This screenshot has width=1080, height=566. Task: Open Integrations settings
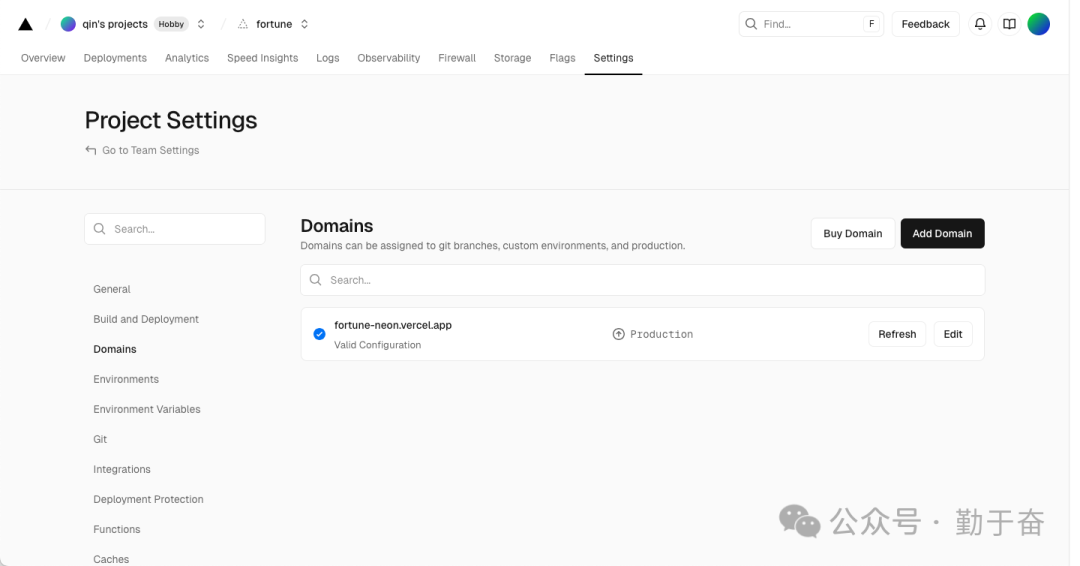click(x=122, y=469)
